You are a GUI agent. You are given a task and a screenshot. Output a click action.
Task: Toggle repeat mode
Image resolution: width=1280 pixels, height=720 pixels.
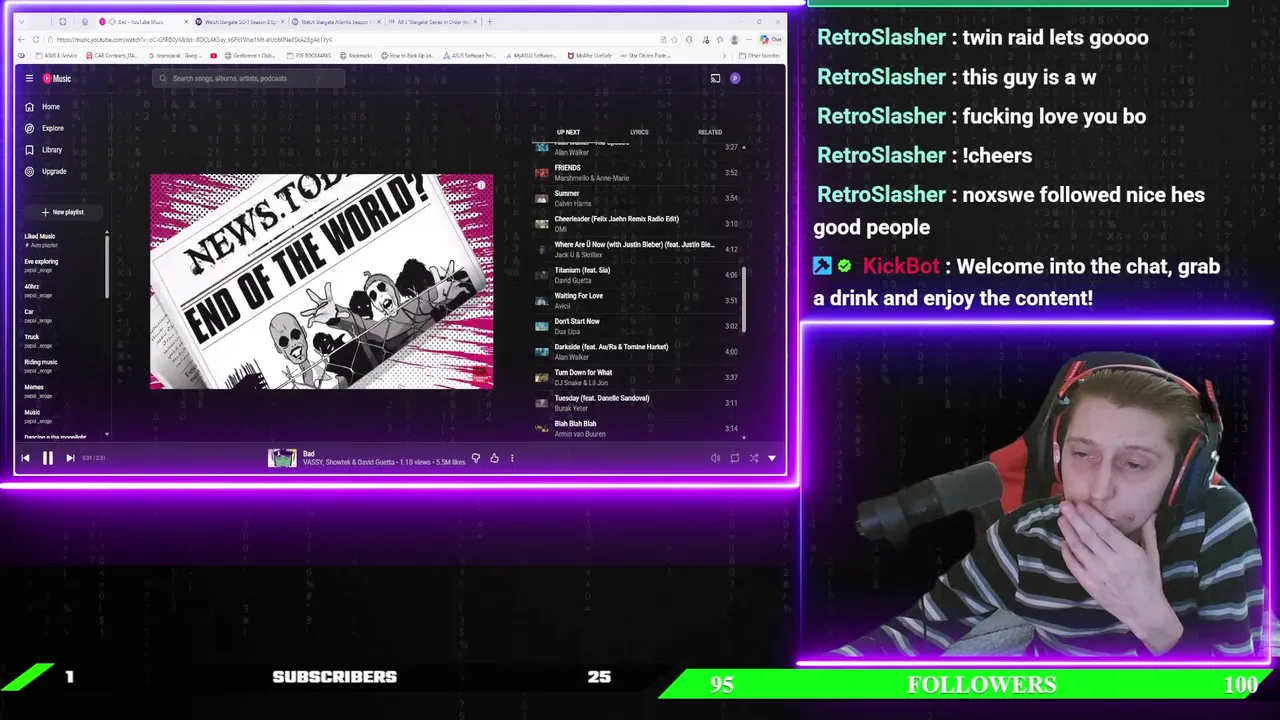[735, 458]
